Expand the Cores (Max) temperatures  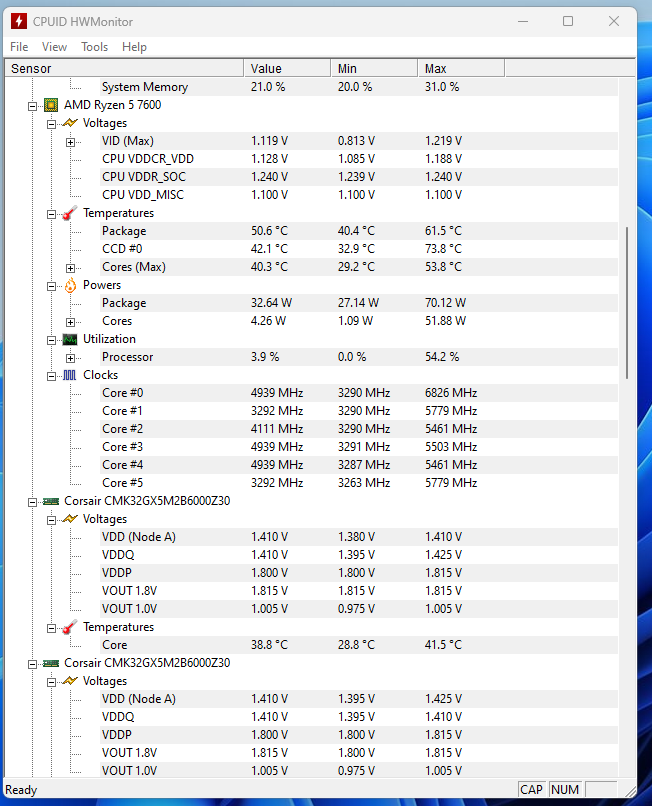(x=70, y=268)
